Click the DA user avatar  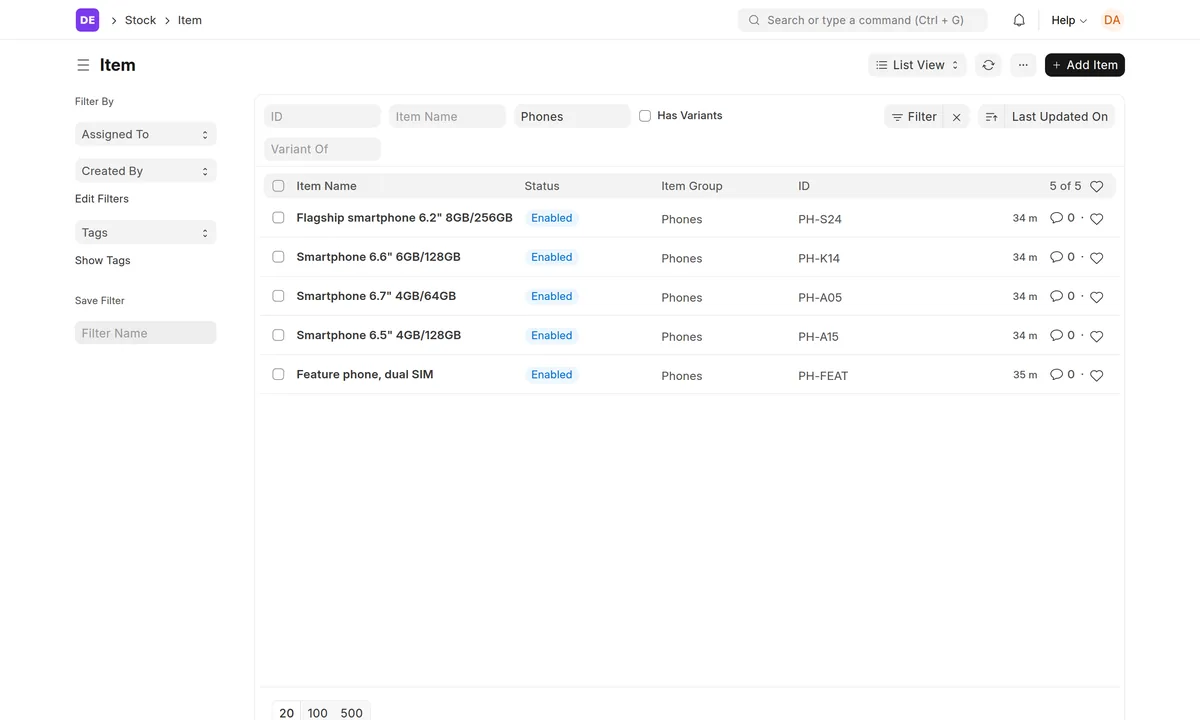(x=1112, y=20)
